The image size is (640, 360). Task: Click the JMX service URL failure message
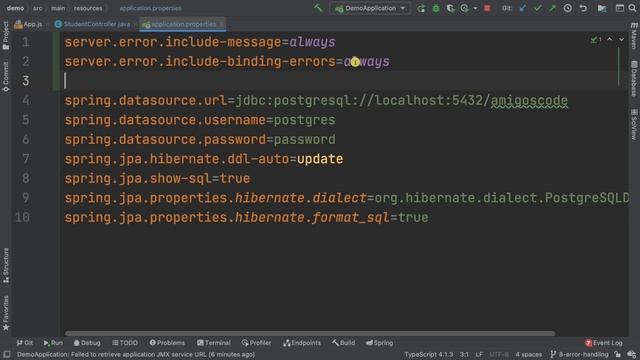[136, 354]
